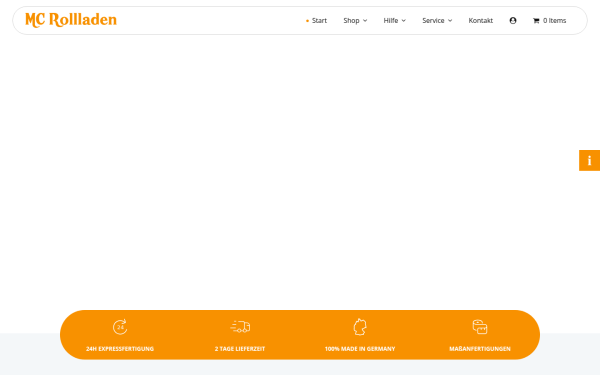Open the Hilfe menu

[x=391, y=21]
